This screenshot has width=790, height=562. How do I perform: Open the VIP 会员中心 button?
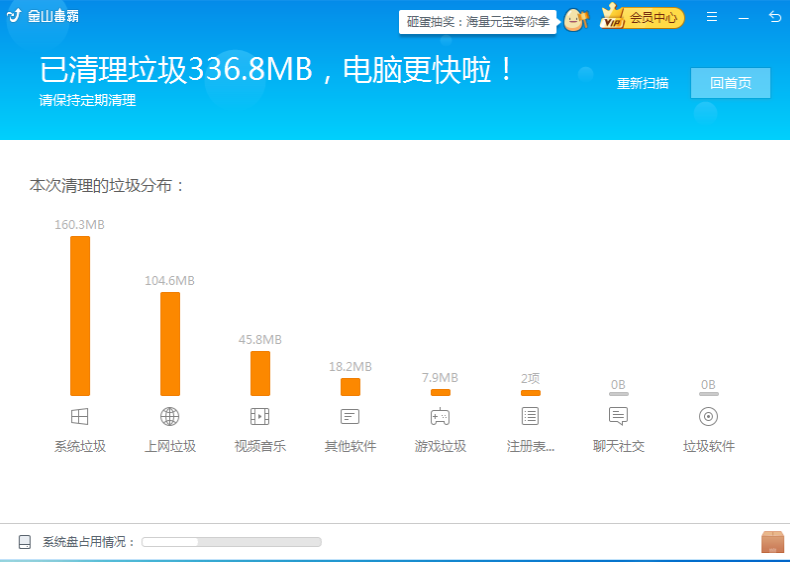[642, 17]
